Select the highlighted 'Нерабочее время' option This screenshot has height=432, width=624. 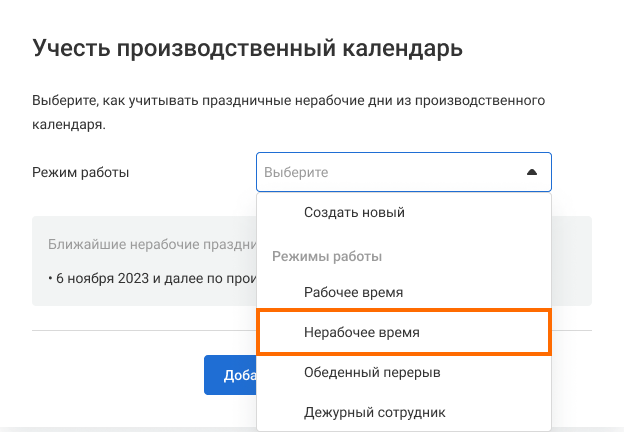tap(361, 332)
